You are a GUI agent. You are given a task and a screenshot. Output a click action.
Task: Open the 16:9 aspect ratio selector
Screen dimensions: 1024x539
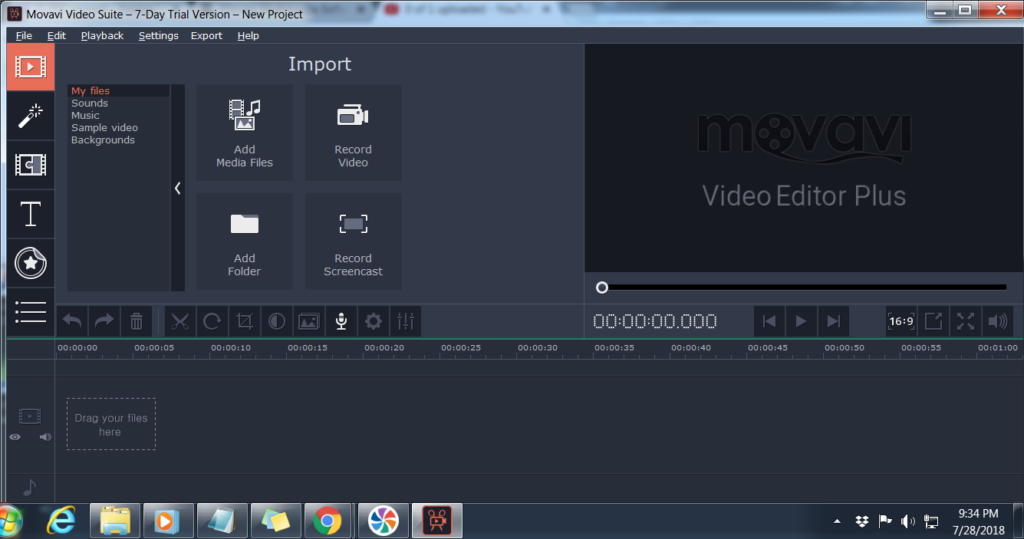pos(901,321)
